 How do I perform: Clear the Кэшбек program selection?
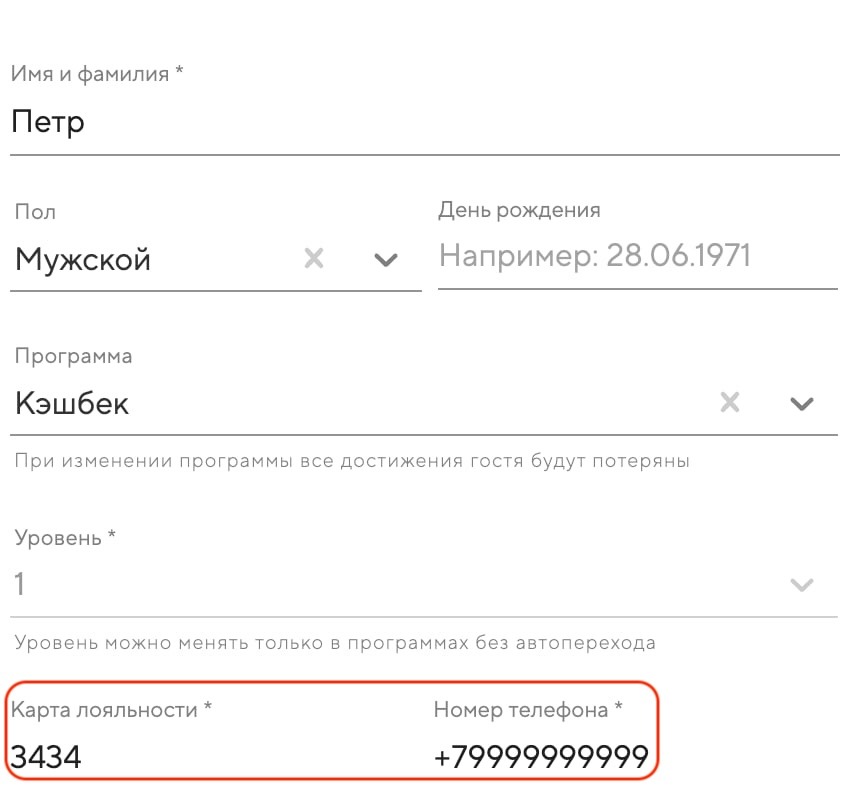point(730,403)
